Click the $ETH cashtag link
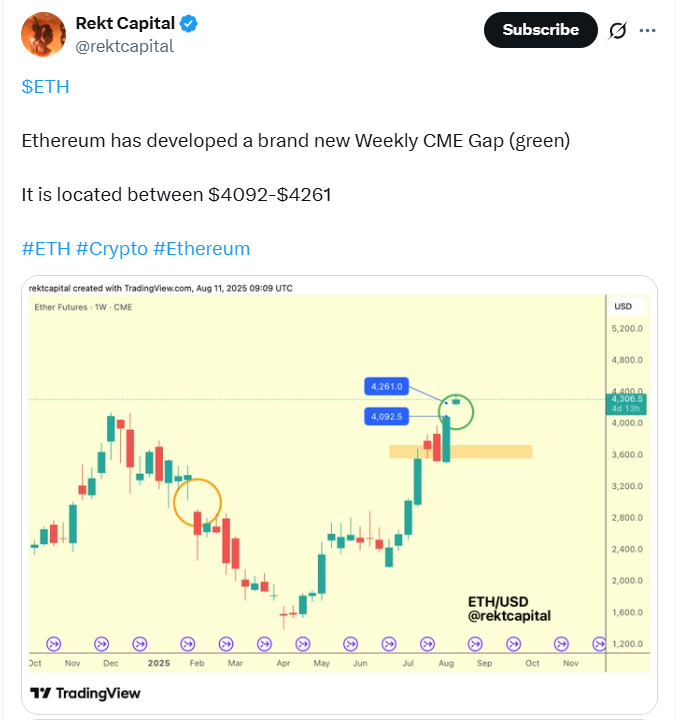This screenshot has height=720, width=676. point(45,87)
